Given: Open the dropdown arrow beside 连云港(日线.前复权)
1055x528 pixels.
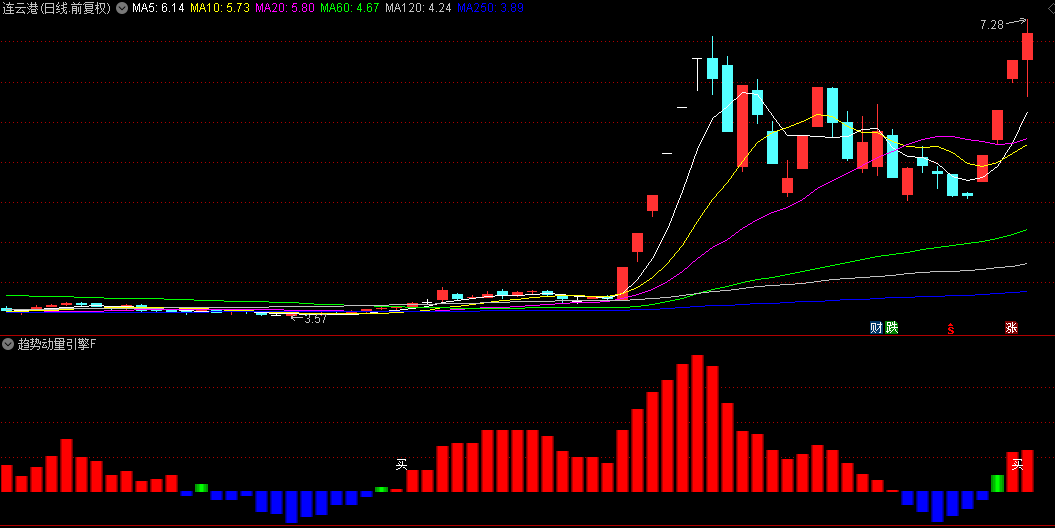Looking at the screenshot, I should tap(122, 8).
